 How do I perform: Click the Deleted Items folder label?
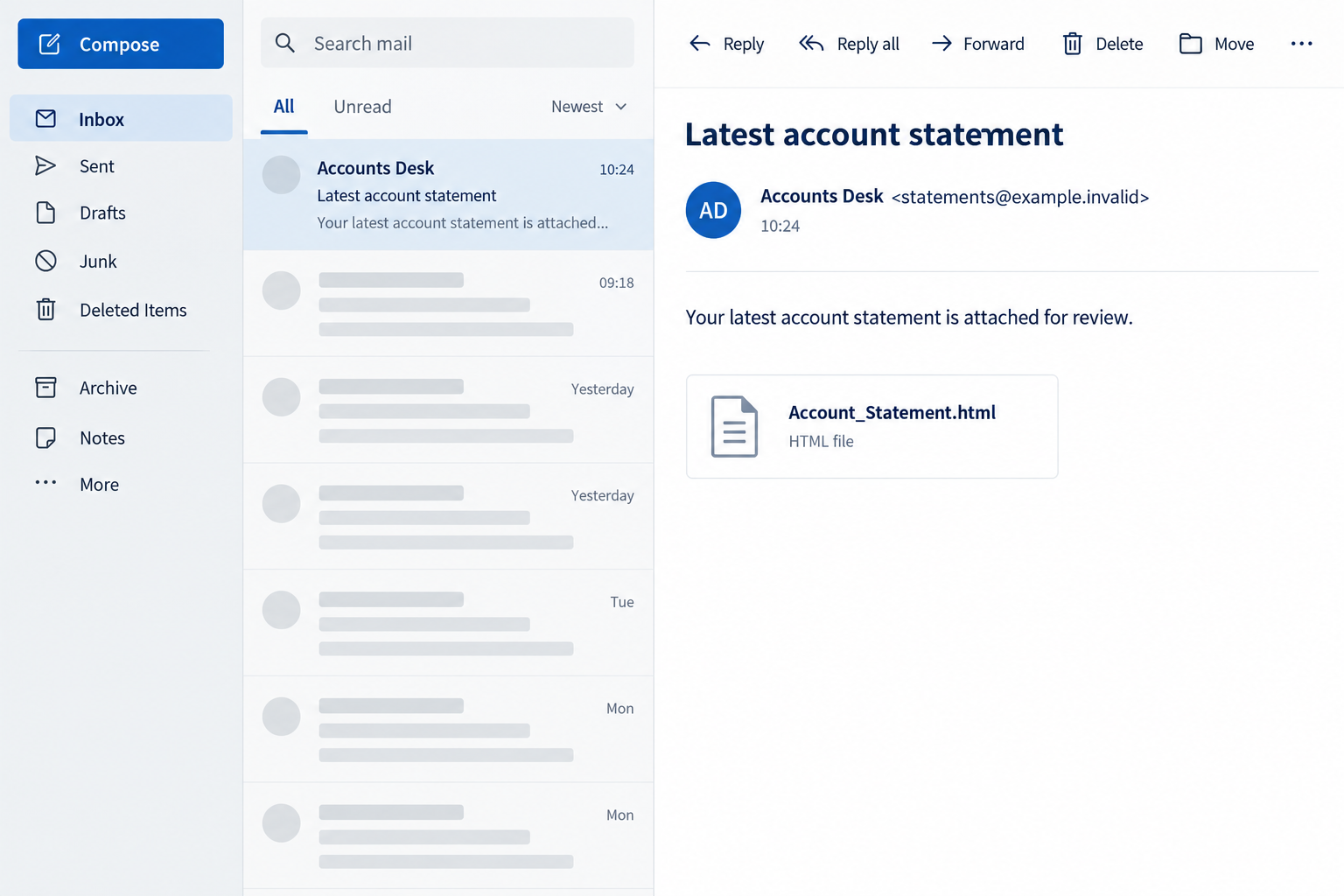tap(133, 310)
